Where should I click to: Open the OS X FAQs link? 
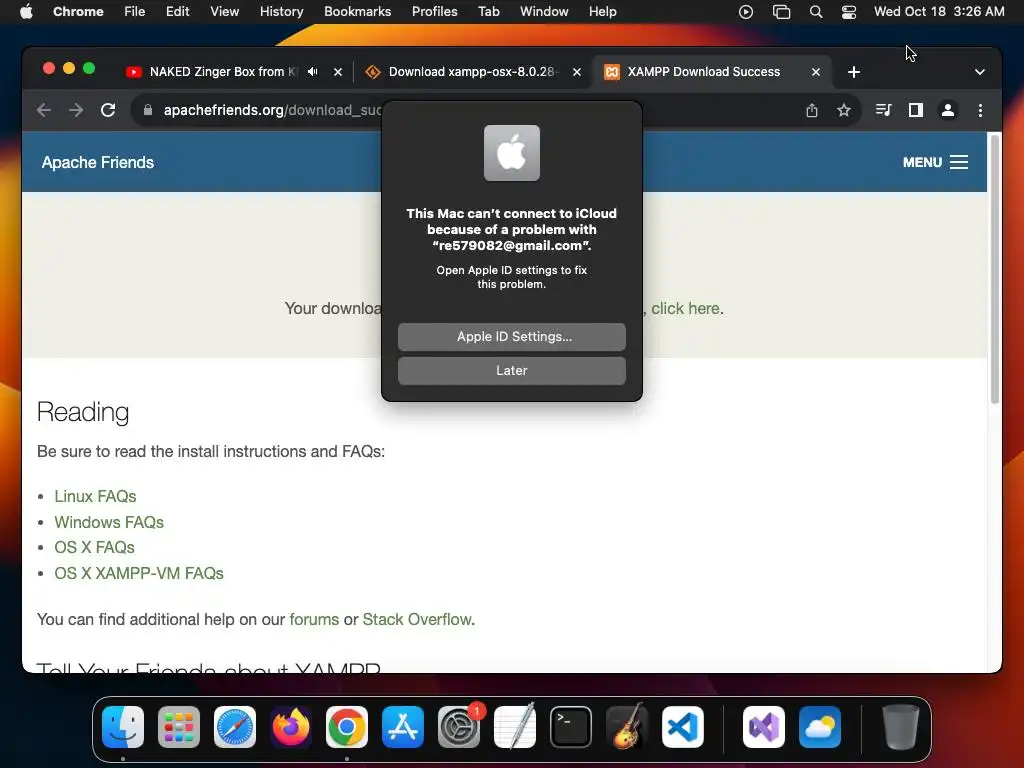[x=94, y=547]
